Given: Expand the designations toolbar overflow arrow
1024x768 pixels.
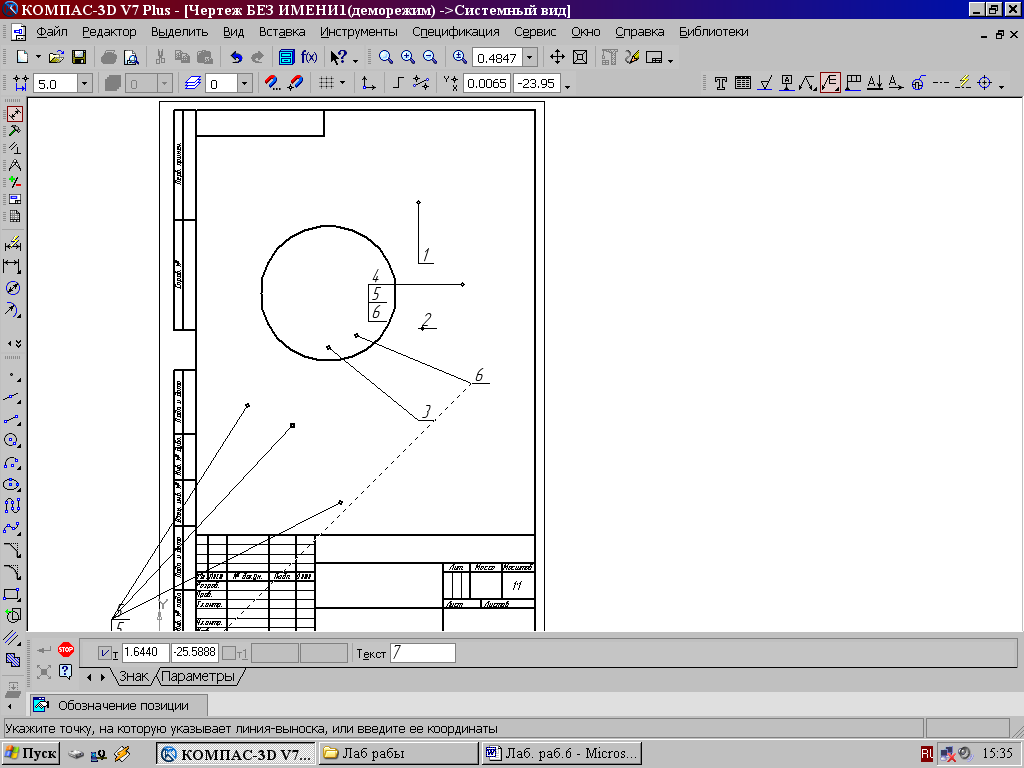Looking at the screenshot, I should [1002, 86].
